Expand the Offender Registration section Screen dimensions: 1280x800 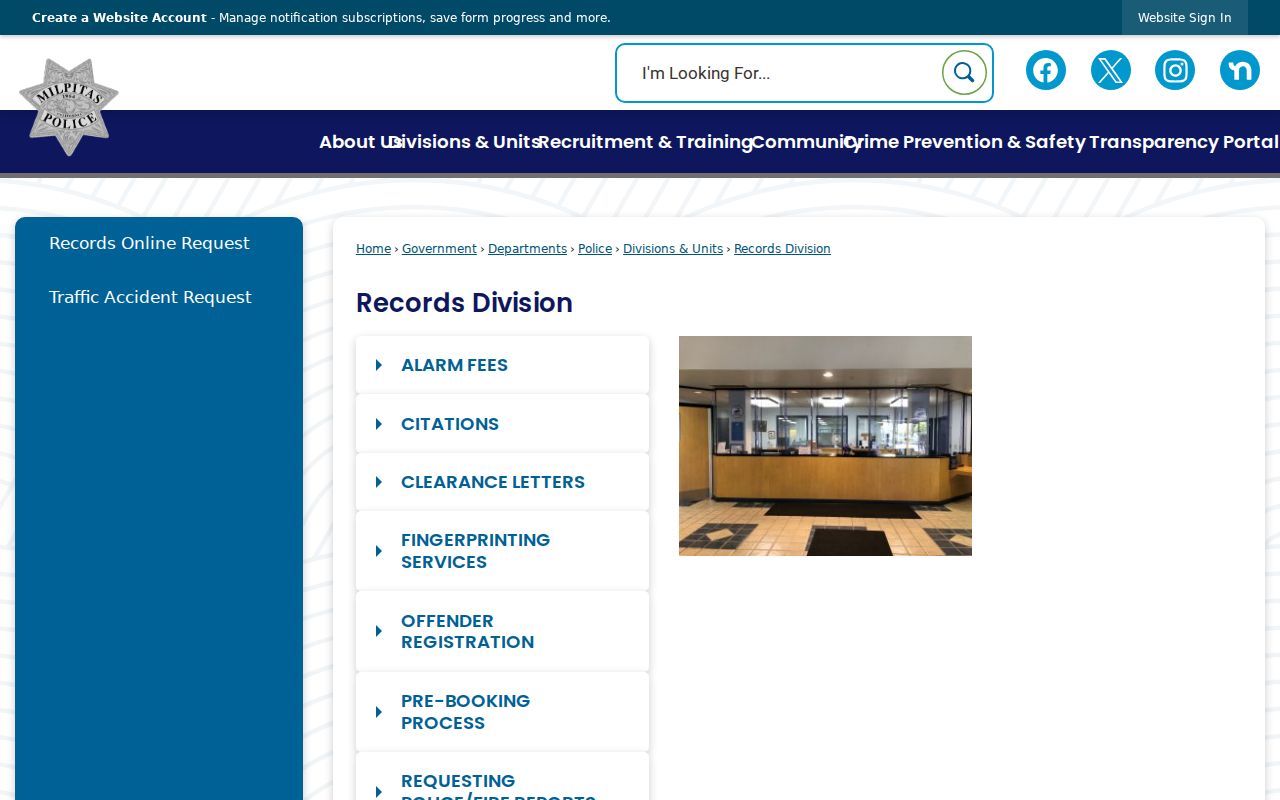point(502,631)
